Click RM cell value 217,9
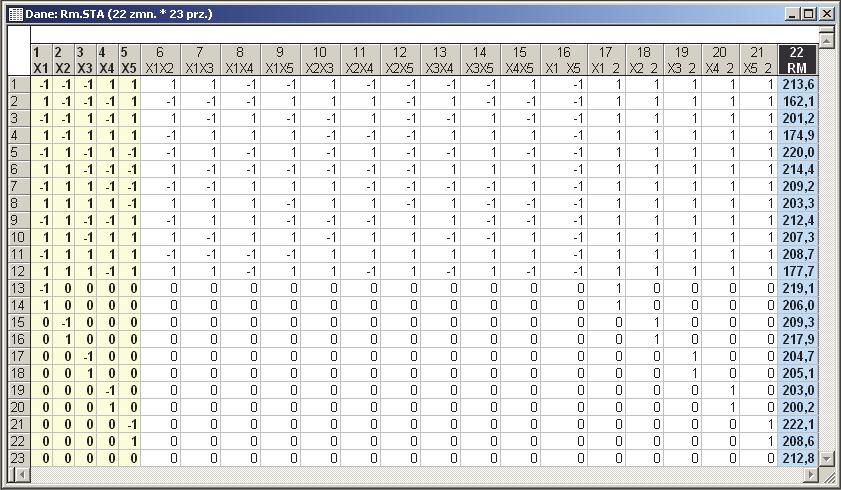 point(798,339)
